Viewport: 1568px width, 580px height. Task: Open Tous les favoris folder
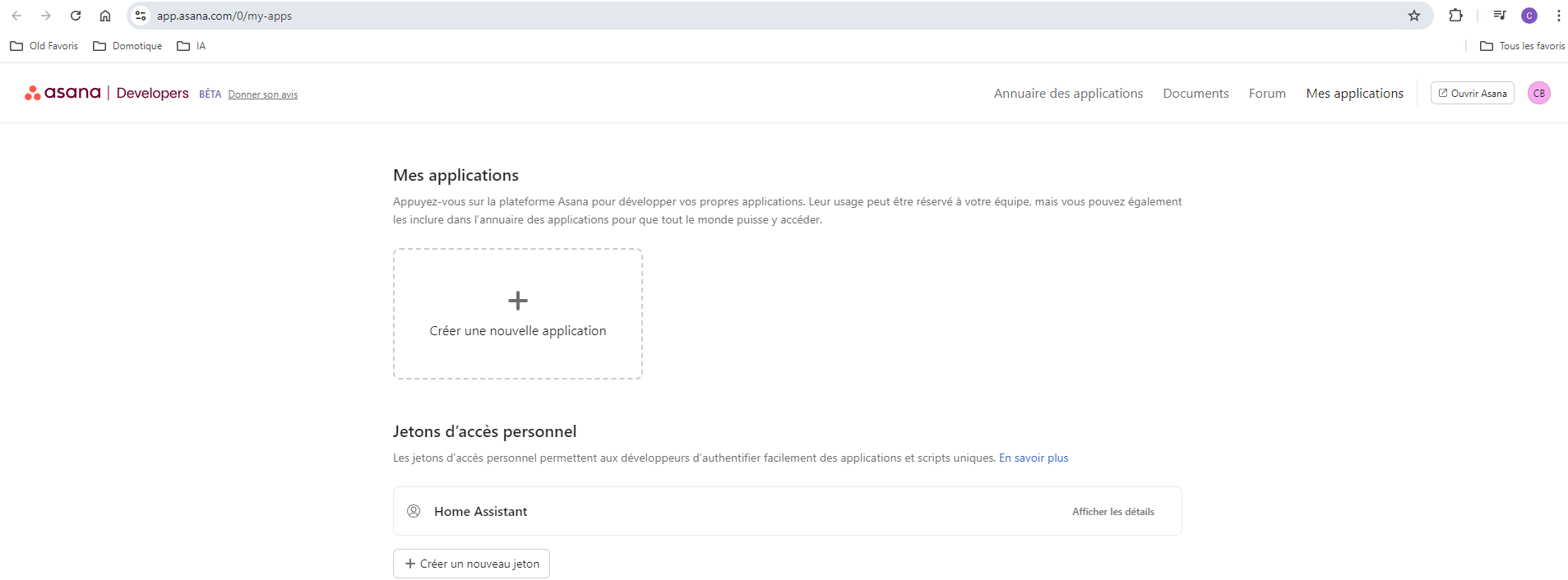tap(1522, 46)
